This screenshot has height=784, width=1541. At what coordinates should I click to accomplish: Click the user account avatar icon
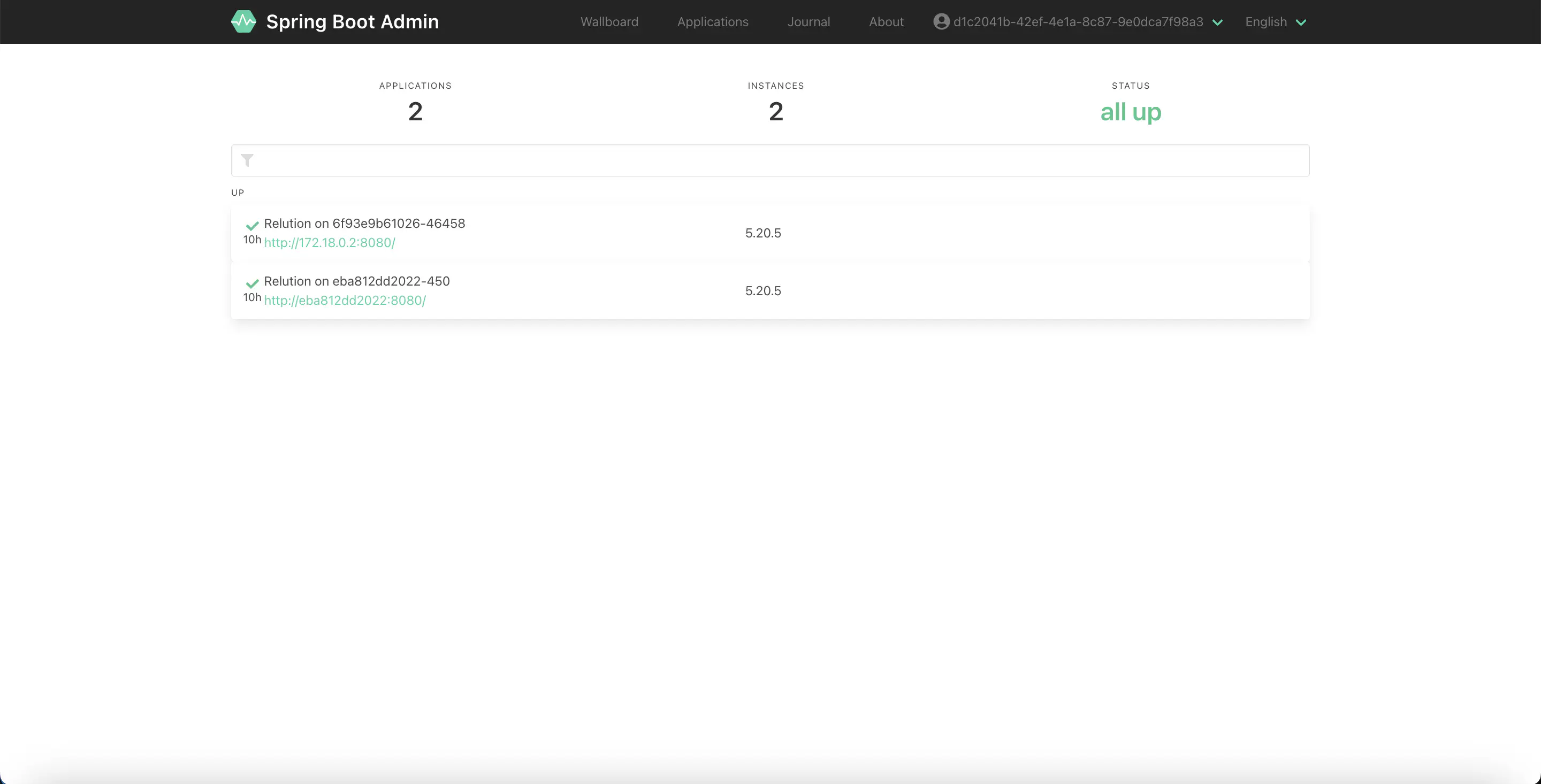941,21
